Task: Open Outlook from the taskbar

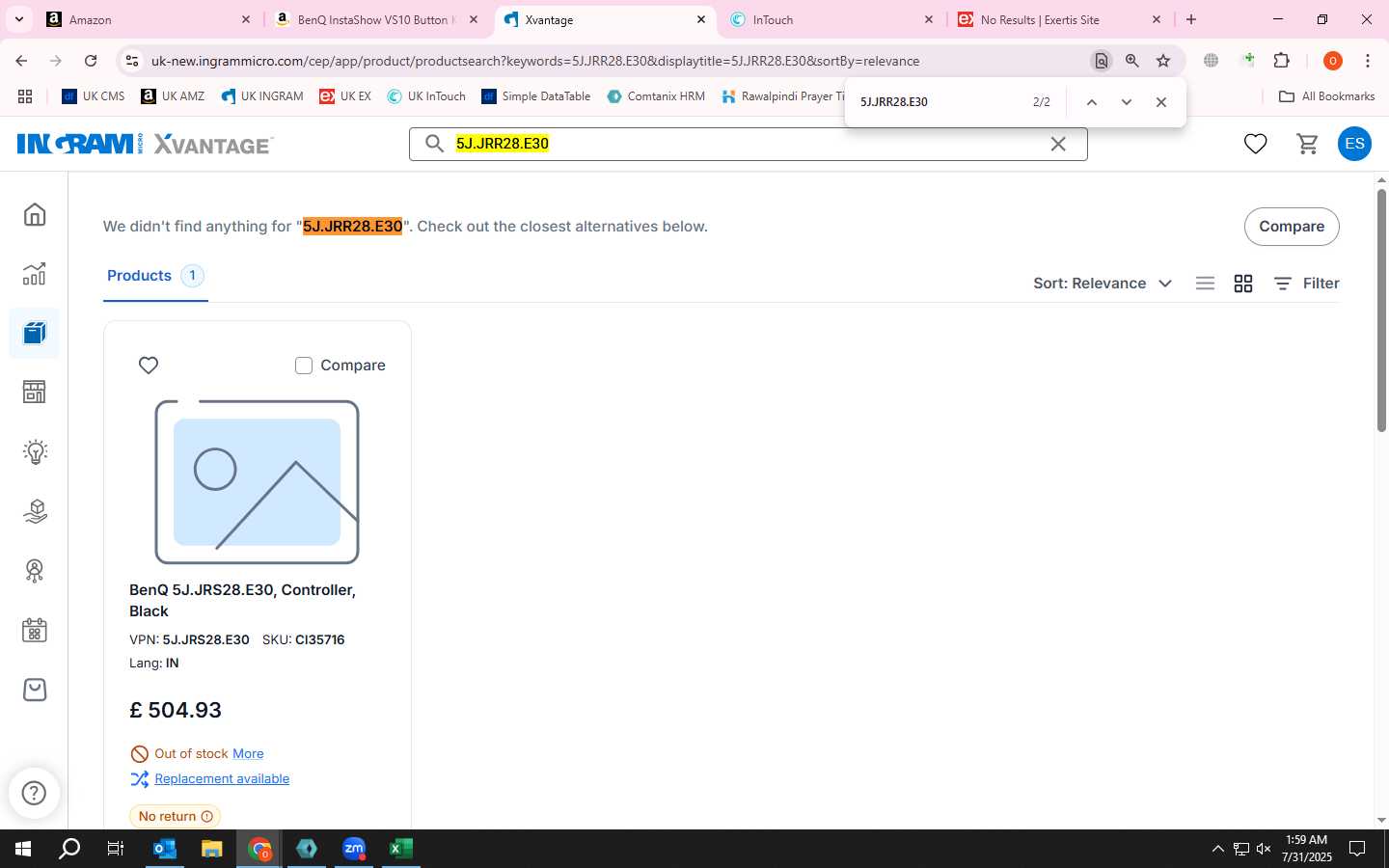Action: pos(165,849)
